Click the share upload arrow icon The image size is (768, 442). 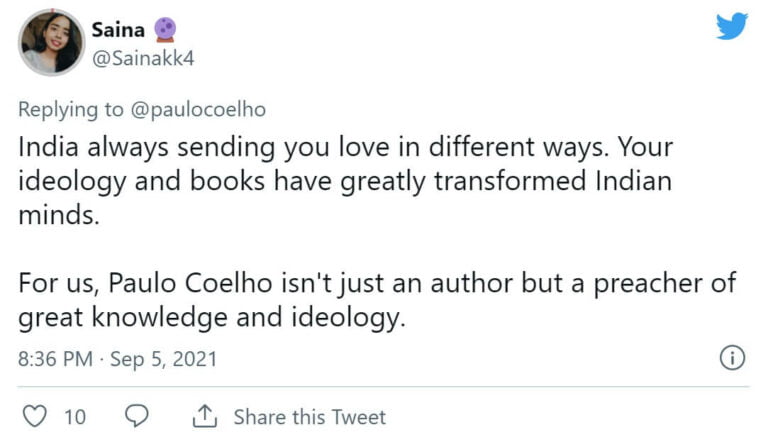click(x=205, y=416)
